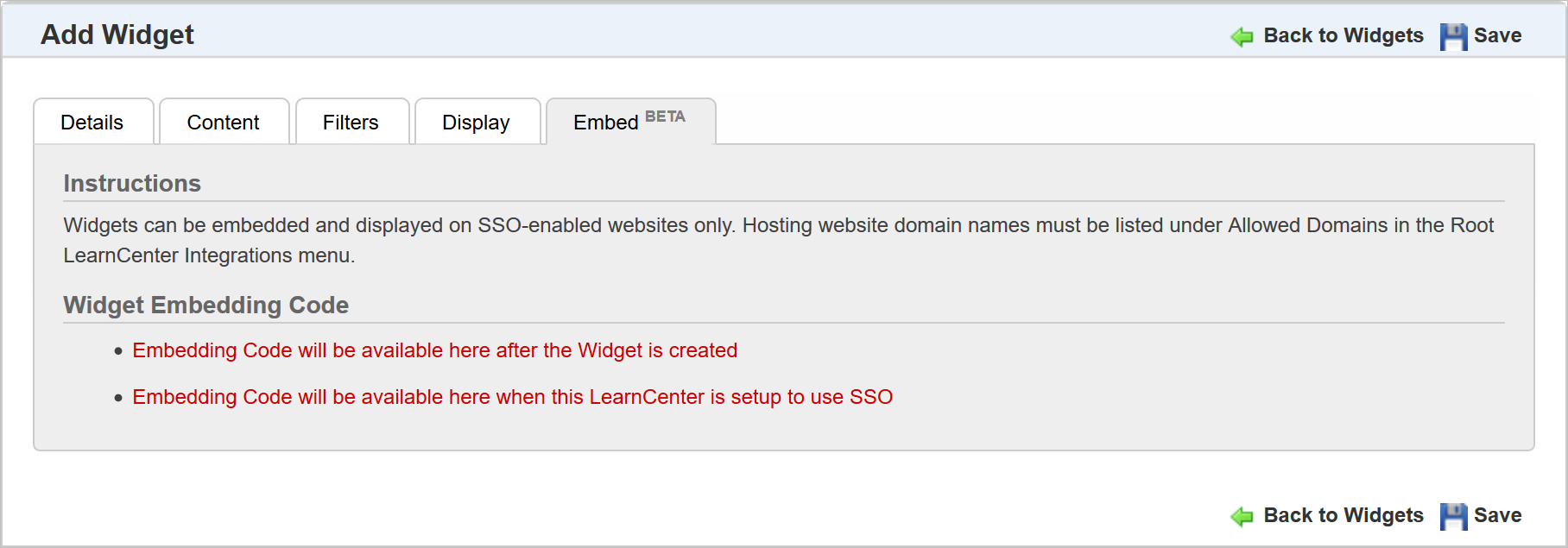Click the floppy disk Save icon at top

pos(1453,36)
